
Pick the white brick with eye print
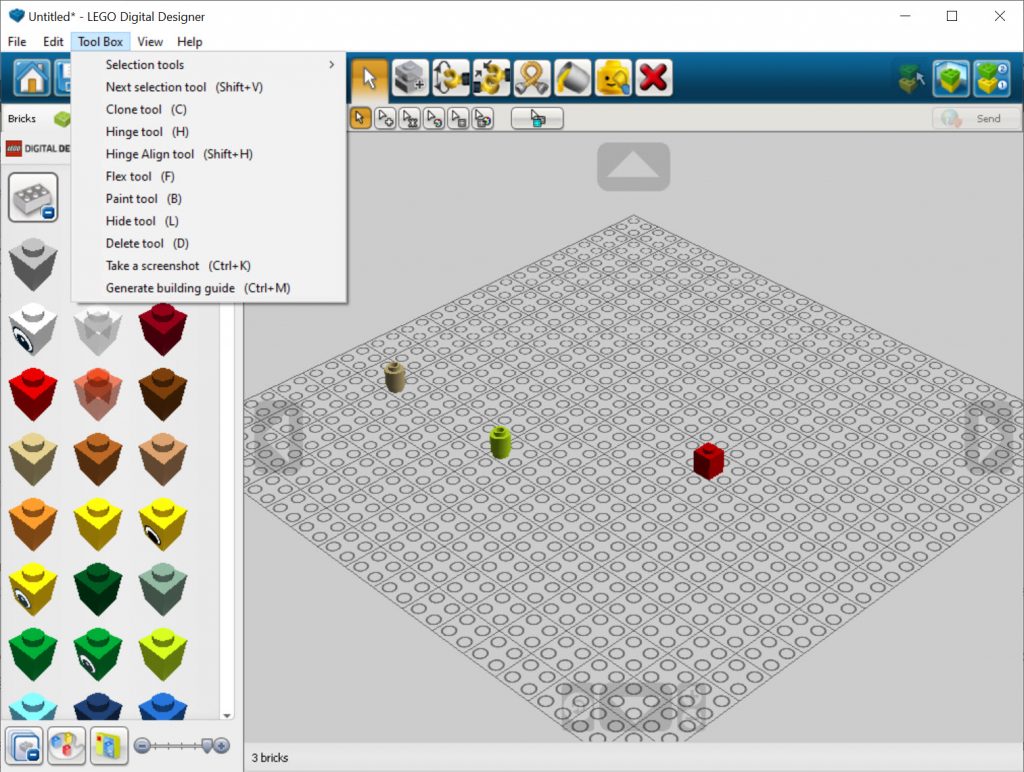tap(33, 329)
